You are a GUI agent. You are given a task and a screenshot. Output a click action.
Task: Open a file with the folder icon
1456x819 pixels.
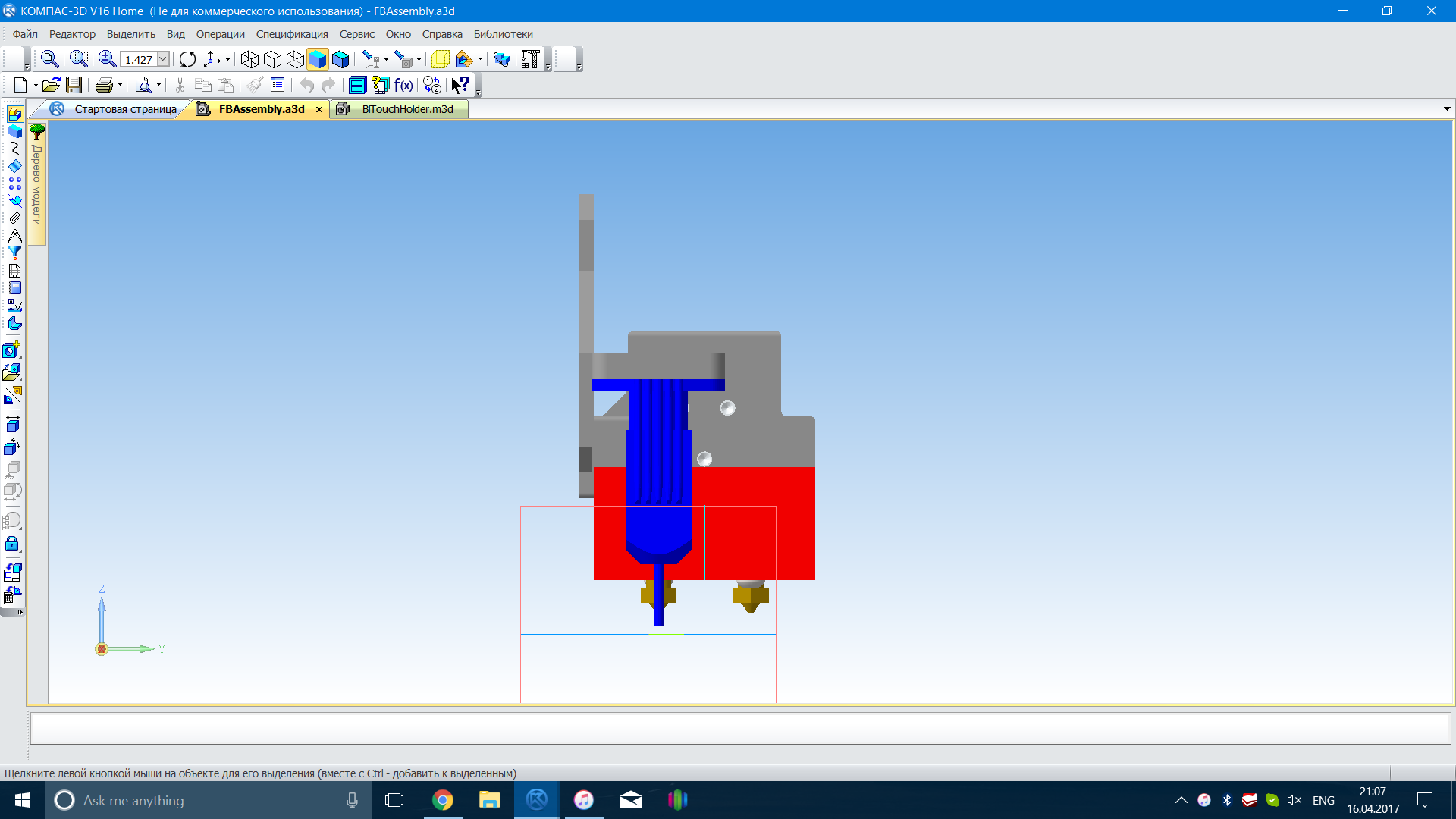click(51, 85)
